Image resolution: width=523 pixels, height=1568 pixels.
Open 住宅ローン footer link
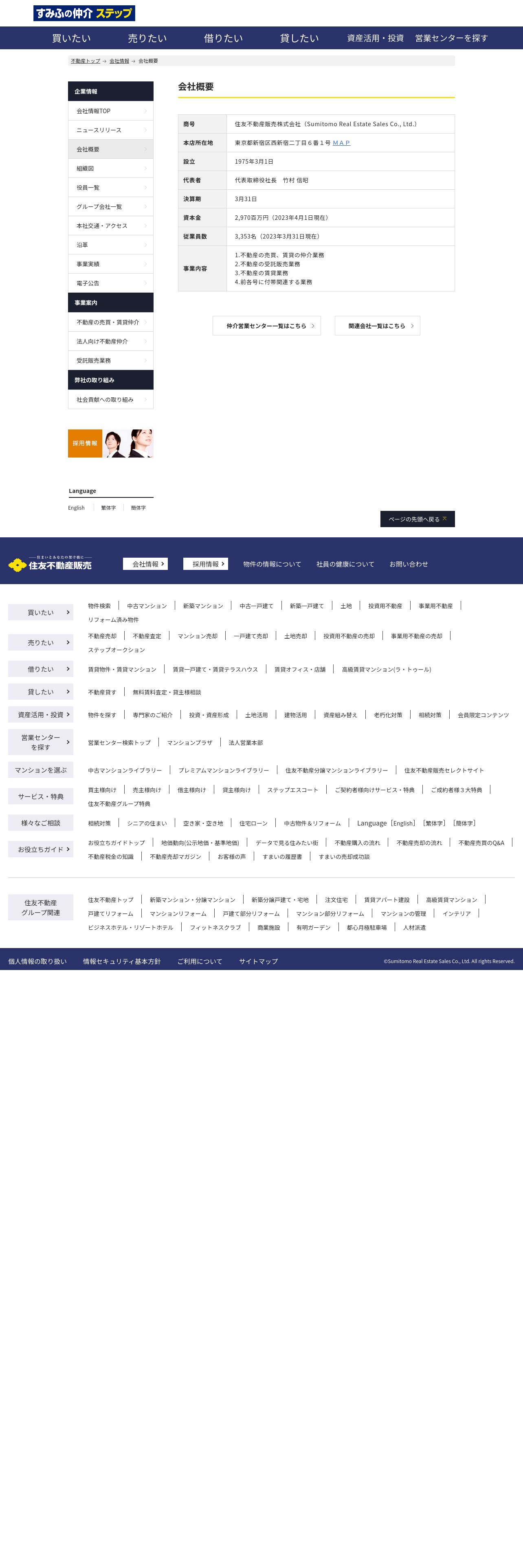pos(253,823)
